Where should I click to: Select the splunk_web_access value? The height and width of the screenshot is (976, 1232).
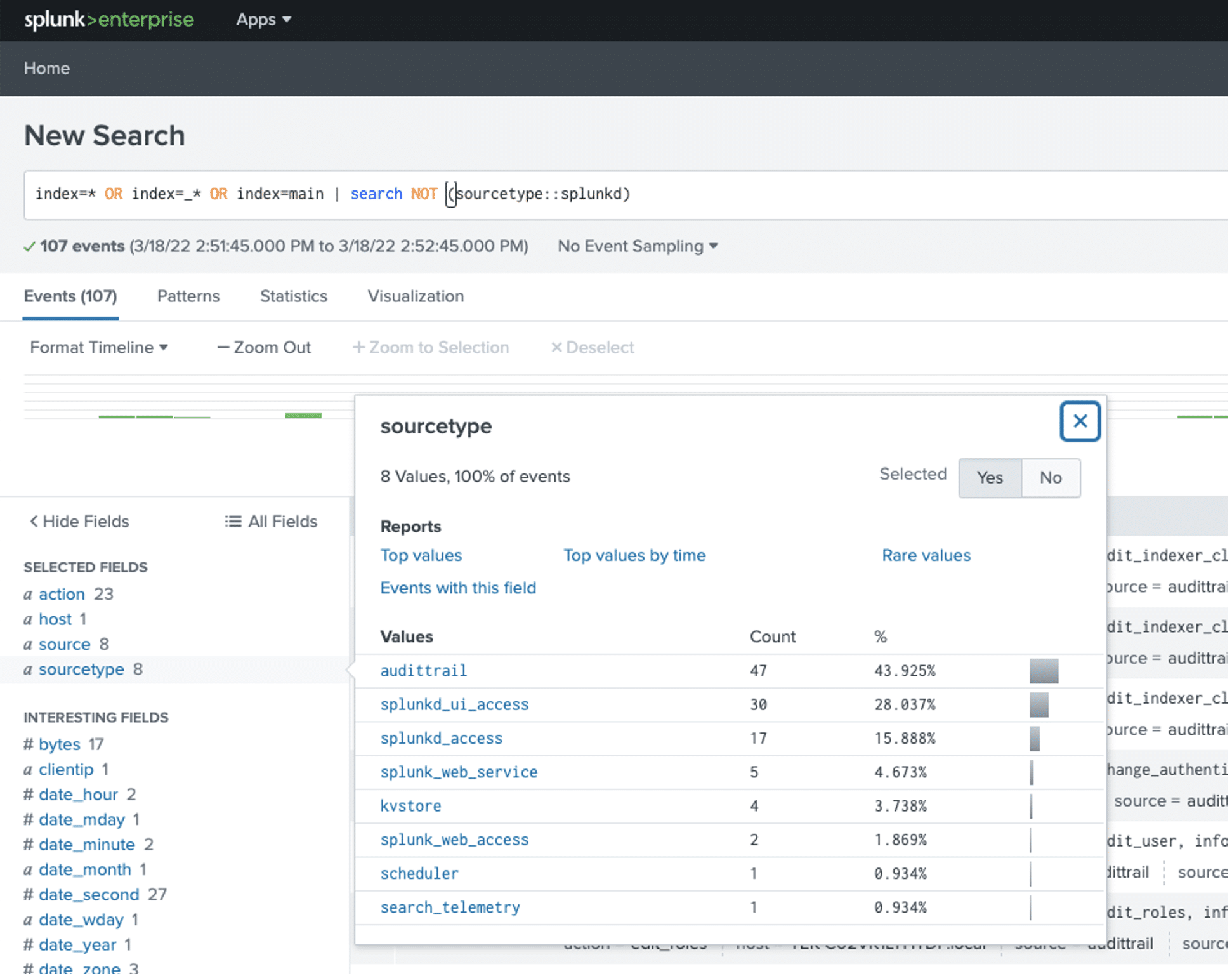click(x=454, y=840)
